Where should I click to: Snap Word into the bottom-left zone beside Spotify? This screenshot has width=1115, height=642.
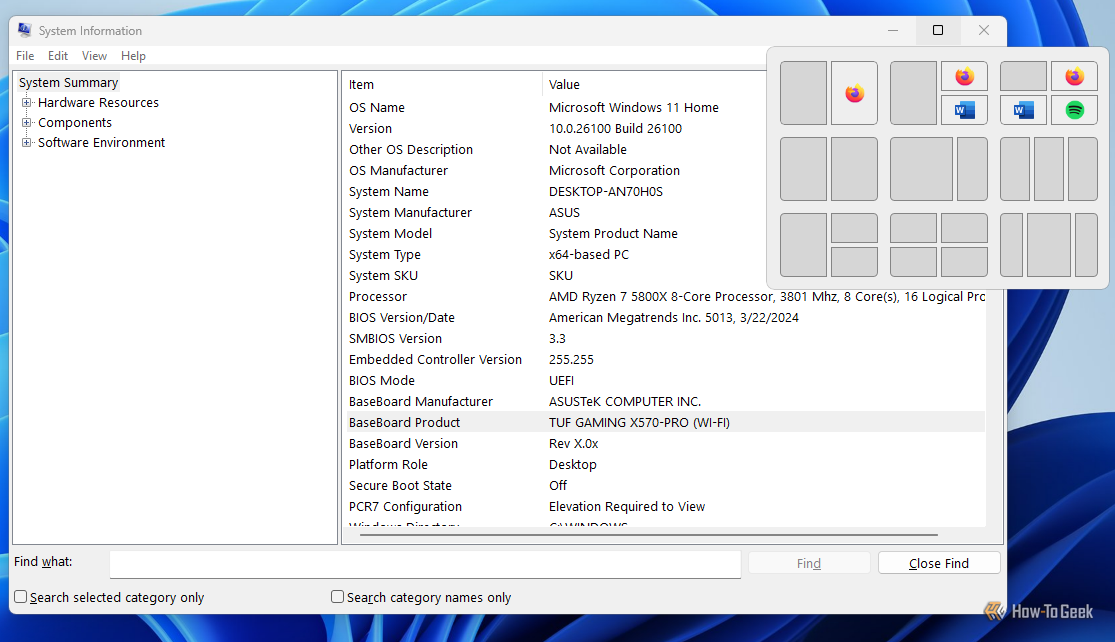[1023, 110]
